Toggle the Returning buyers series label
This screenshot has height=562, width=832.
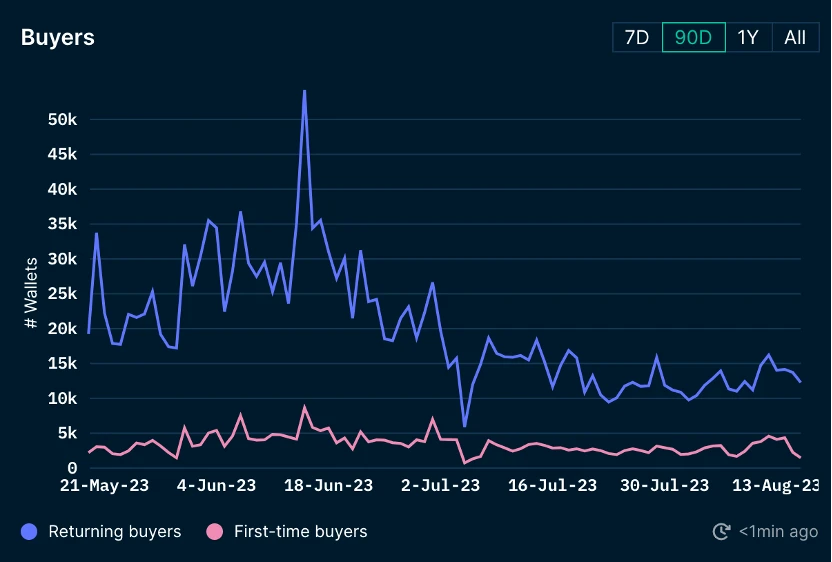[114, 532]
